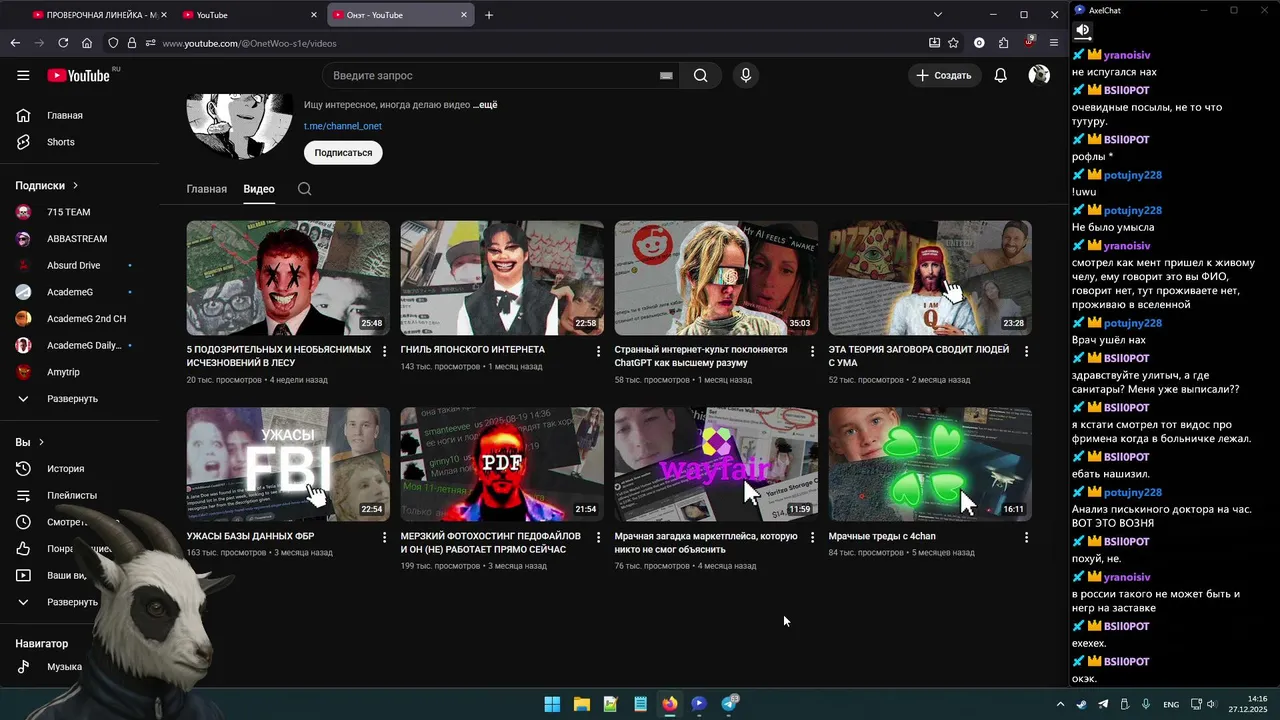The height and width of the screenshot is (720, 1280).
Task: Click ENG language indicator in taskbar
Action: tap(1170, 705)
